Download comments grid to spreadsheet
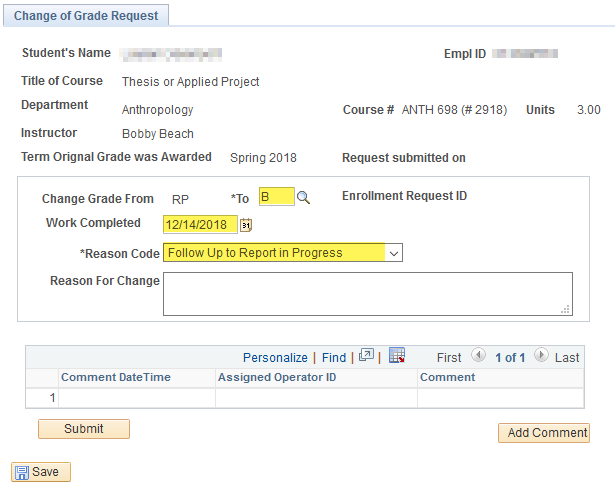 pos(397,355)
